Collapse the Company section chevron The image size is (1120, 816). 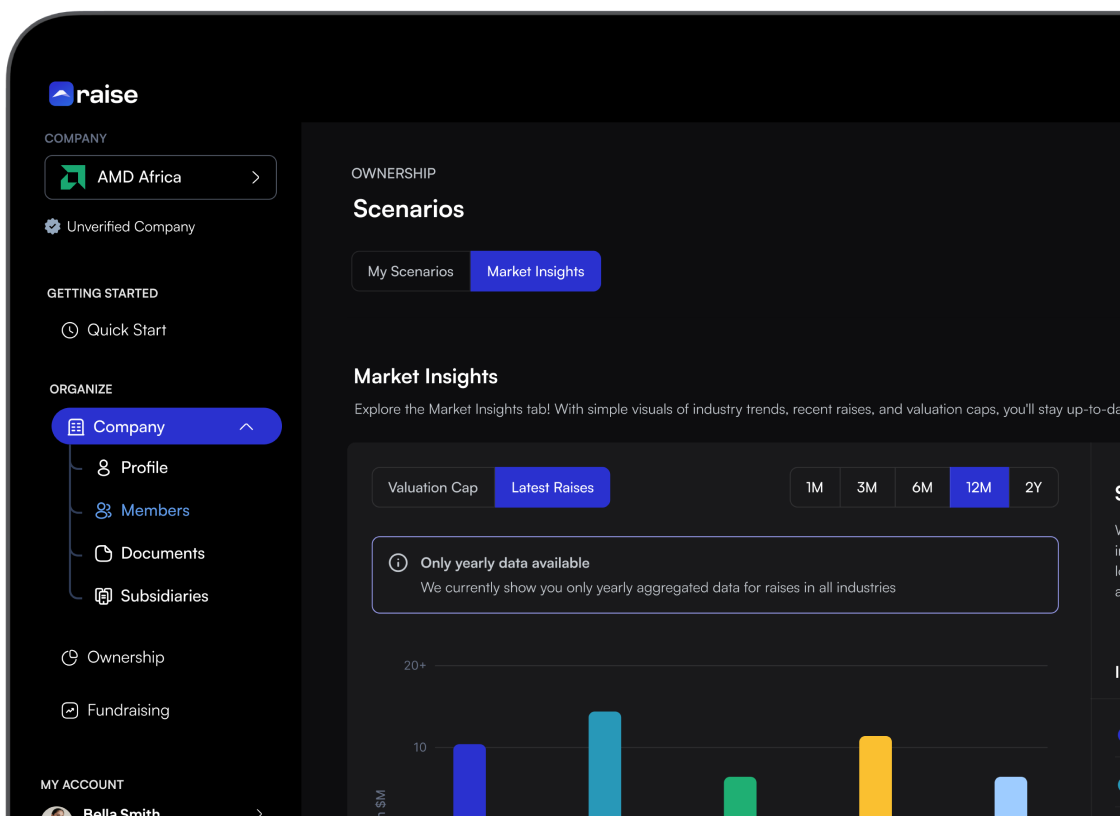click(246, 427)
